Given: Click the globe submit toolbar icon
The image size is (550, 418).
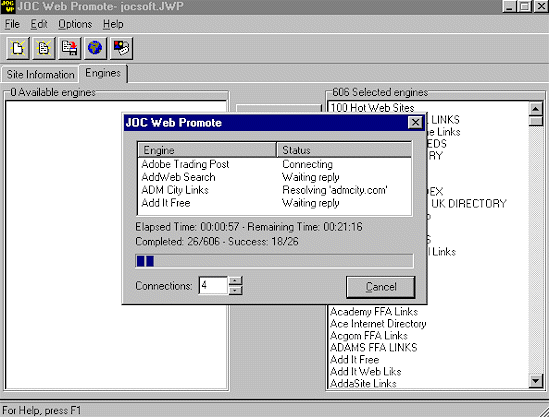Looking at the screenshot, I should (x=95, y=48).
